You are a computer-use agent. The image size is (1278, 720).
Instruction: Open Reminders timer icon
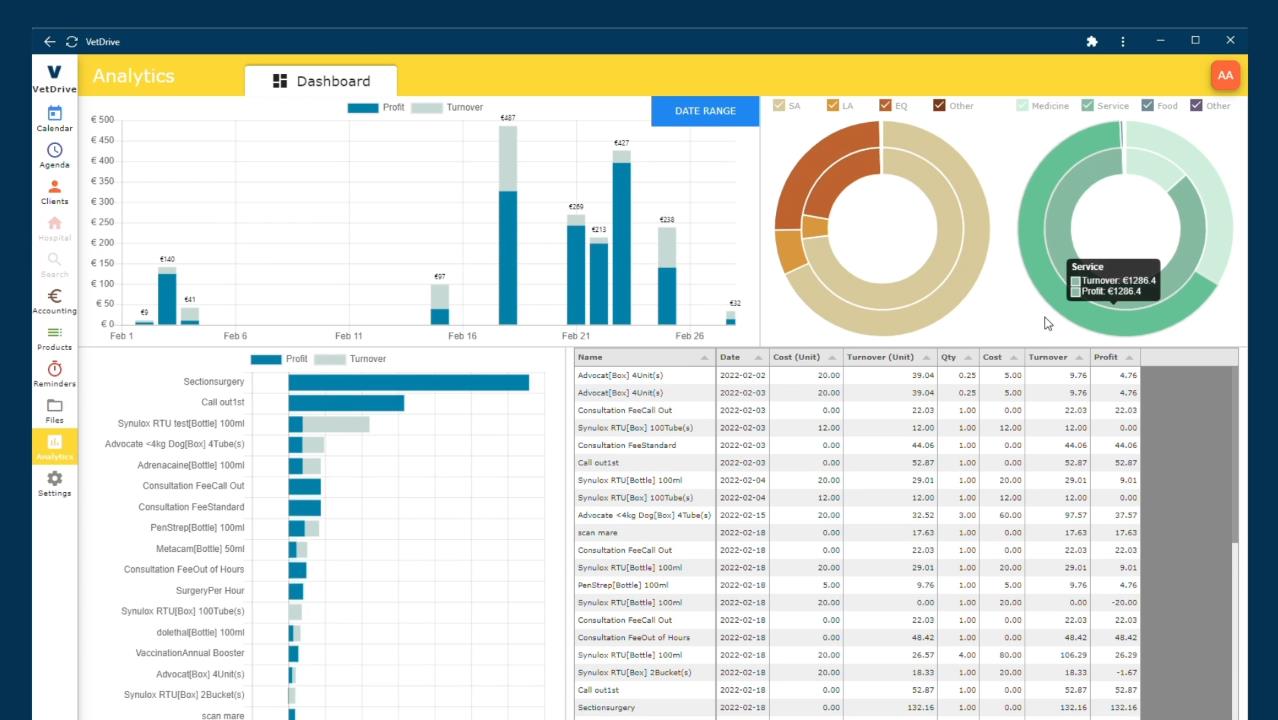tap(54, 370)
